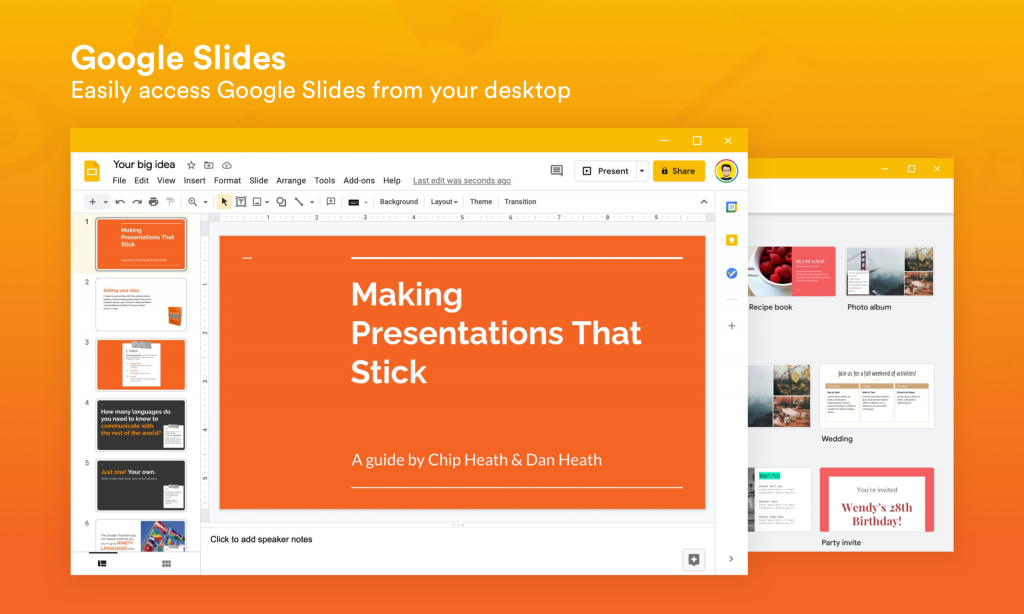1024x614 pixels.
Task: Select slide 4 'How many languages' thumbnail
Action: (x=141, y=425)
